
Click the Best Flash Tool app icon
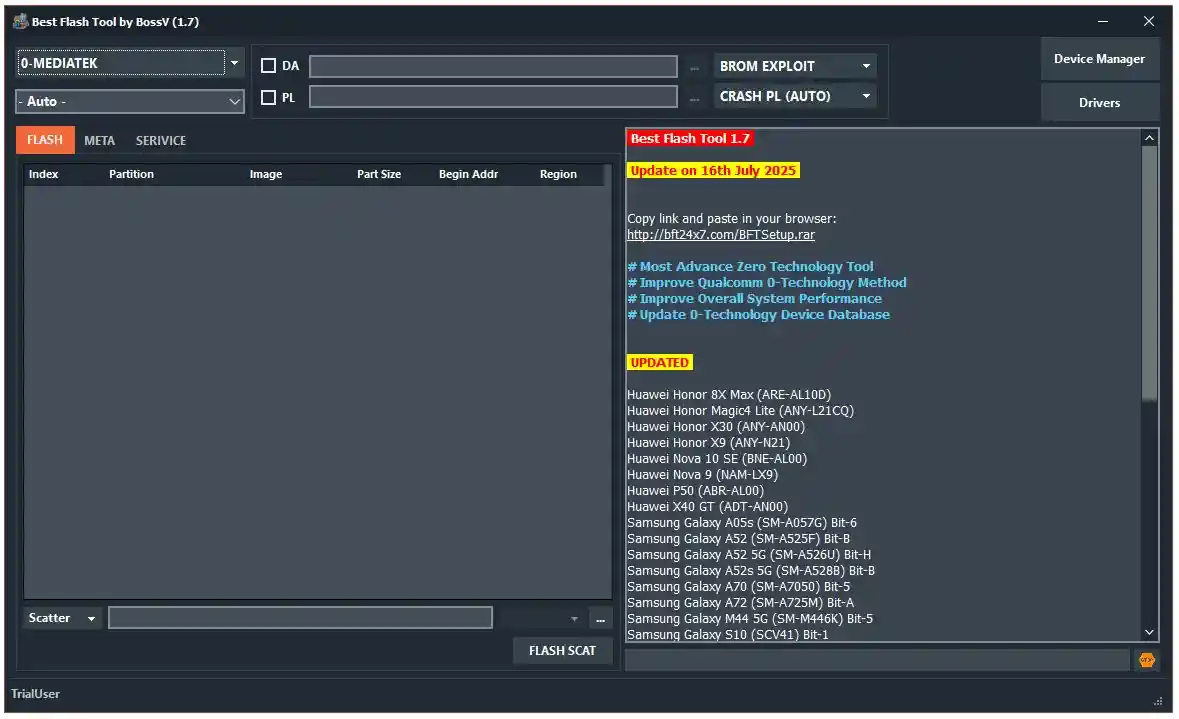pyautogui.click(x=20, y=22)
